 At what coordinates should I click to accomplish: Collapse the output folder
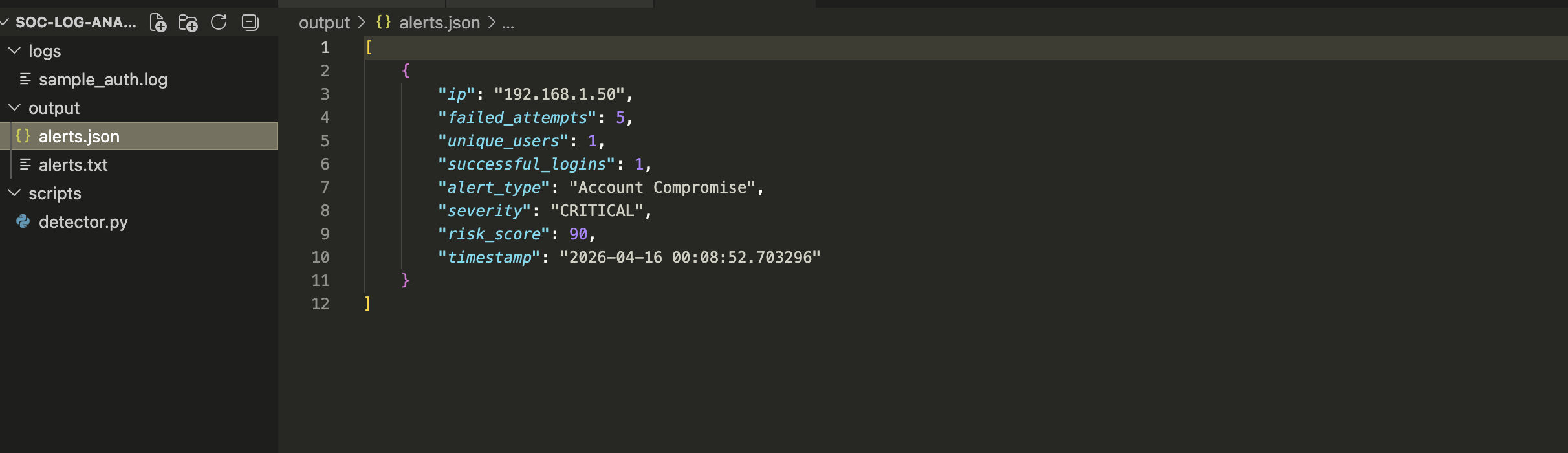[x=14, y=107]
